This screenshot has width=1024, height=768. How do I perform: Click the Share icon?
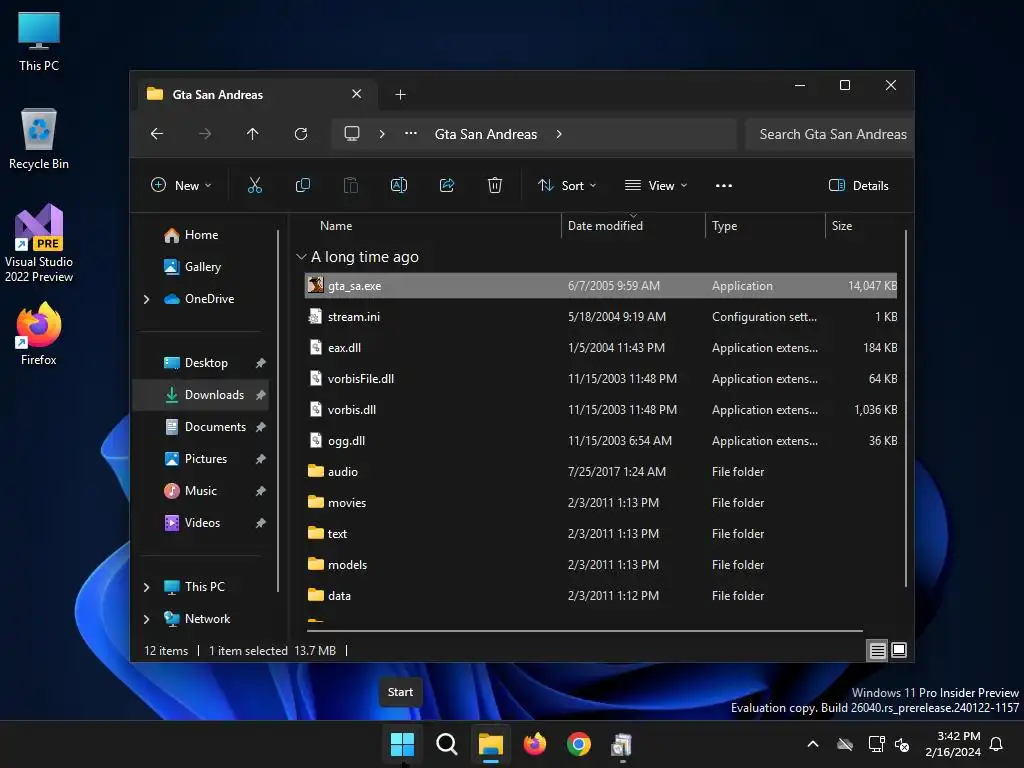tap(447, 185)
